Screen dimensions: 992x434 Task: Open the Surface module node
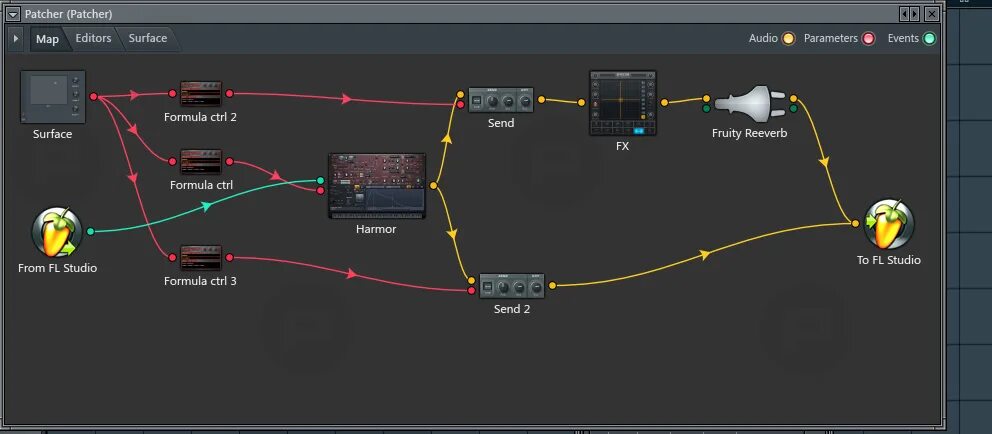(x=53, y=97)
